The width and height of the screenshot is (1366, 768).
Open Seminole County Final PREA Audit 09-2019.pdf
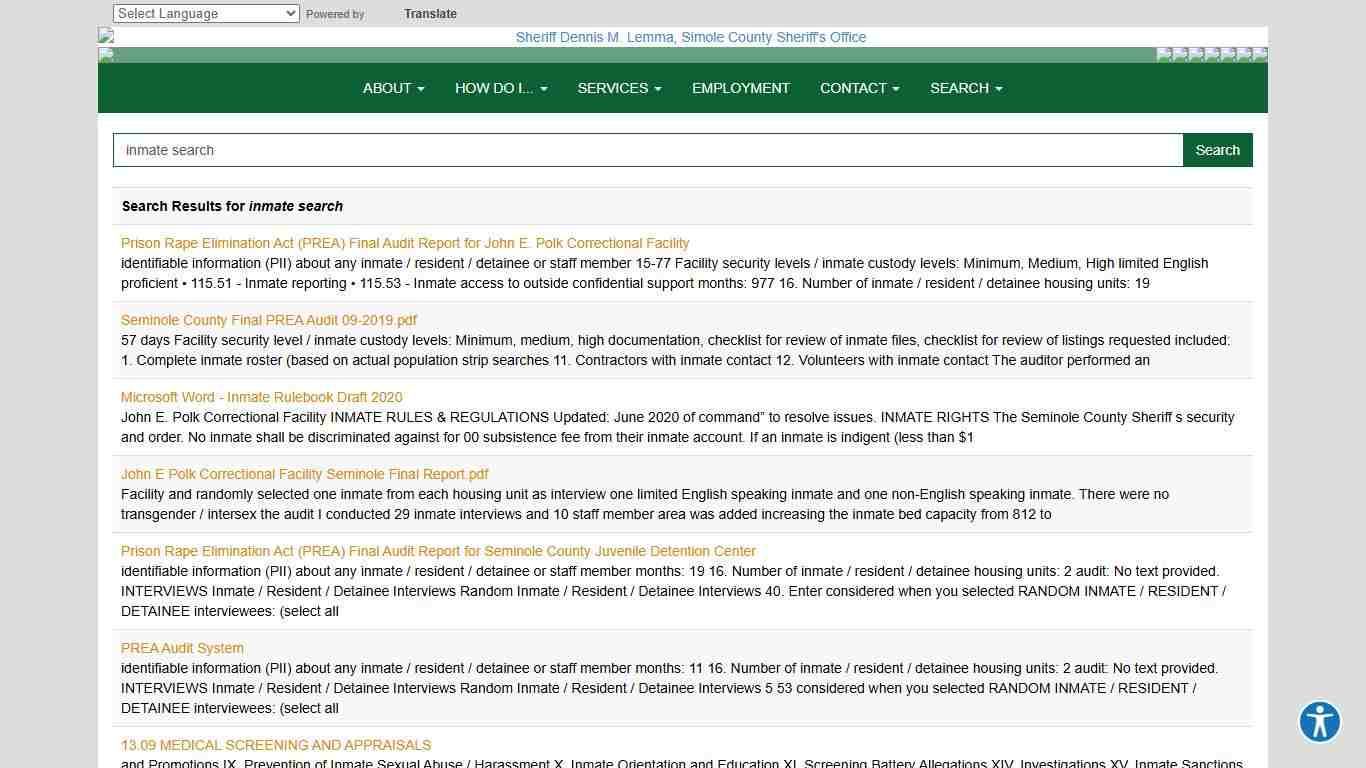(269, 320)
